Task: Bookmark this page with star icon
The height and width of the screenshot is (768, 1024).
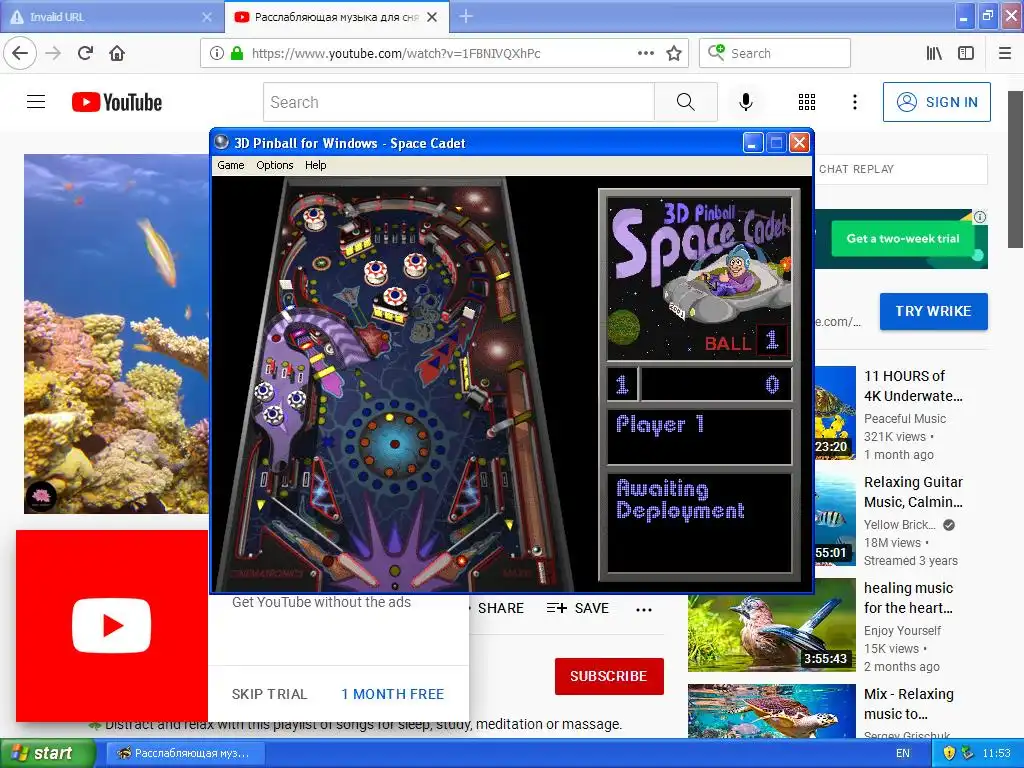Action: click(674, 53)
